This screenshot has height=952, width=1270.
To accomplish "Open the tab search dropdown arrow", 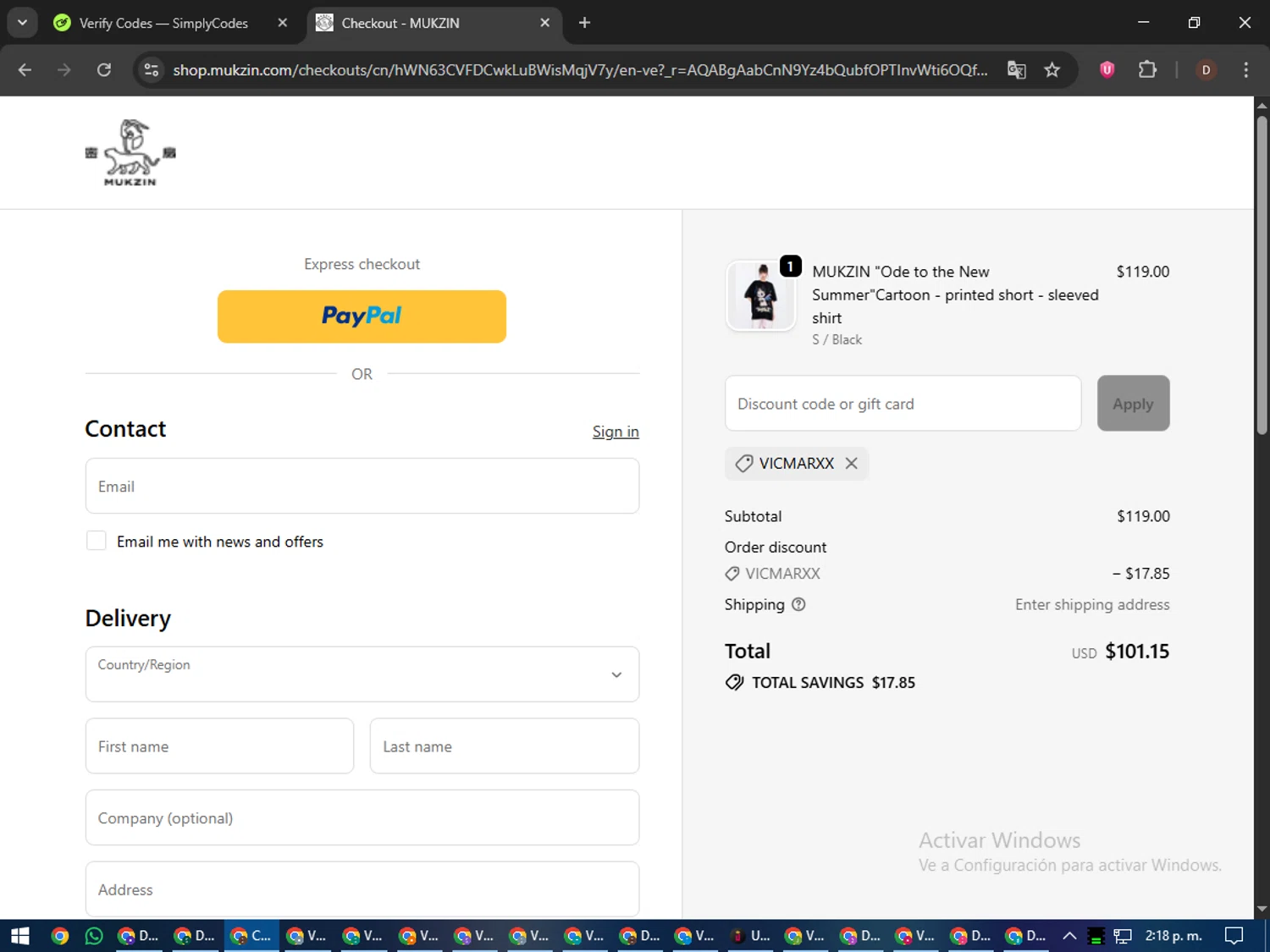I will (x=22, y=23).
